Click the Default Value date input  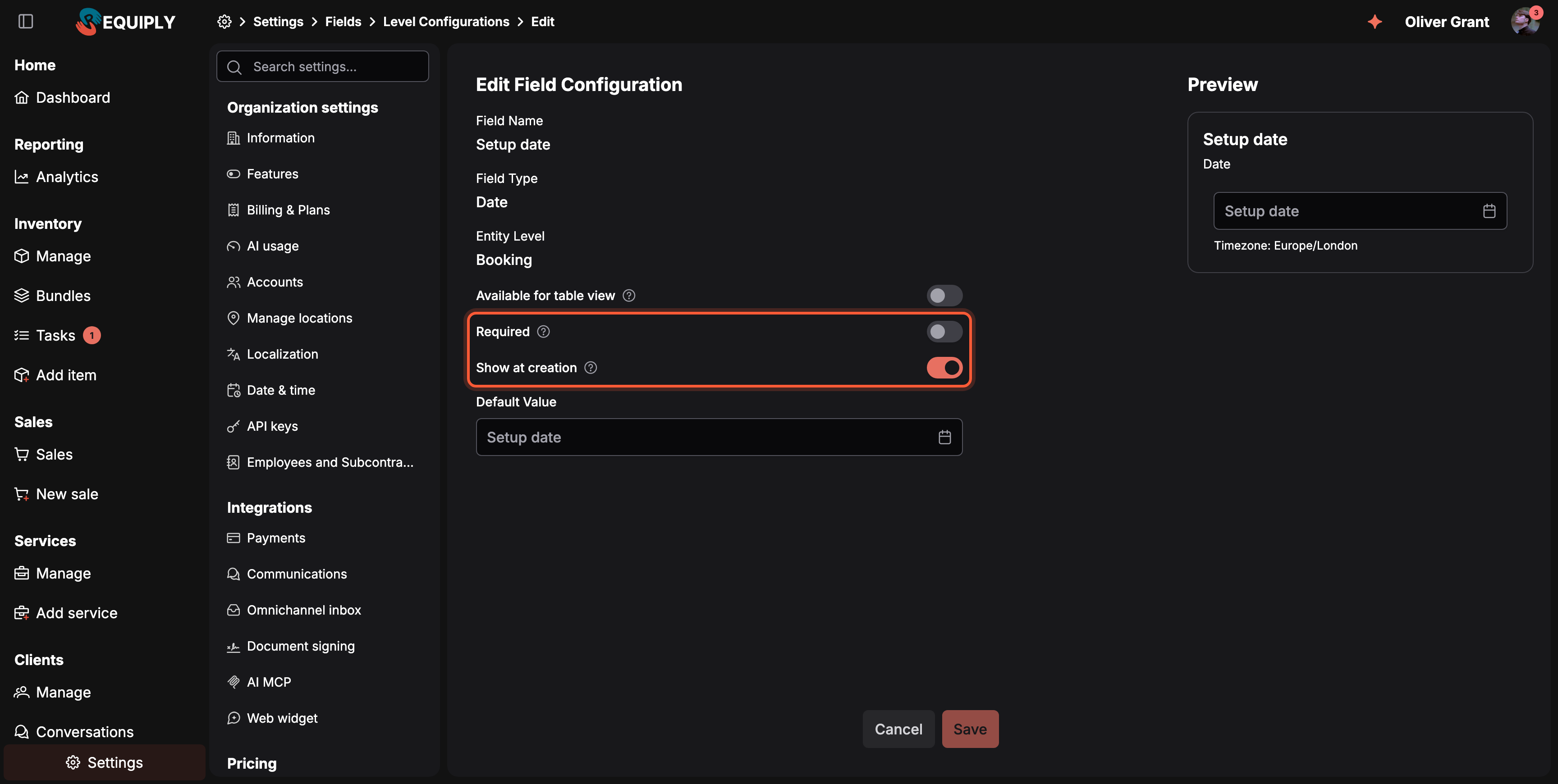(x=719, y=437)
